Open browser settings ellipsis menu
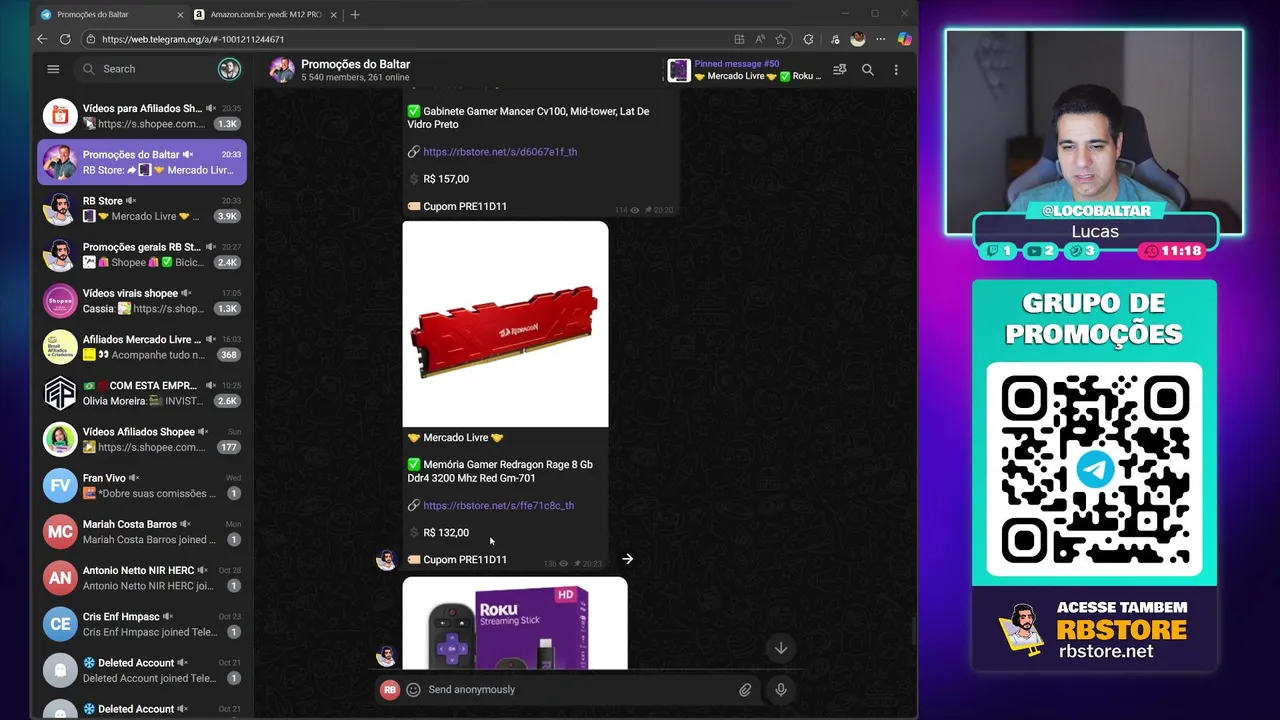Image resolution: width=1280 pixels, height=720 pixels. coord(880,39)
